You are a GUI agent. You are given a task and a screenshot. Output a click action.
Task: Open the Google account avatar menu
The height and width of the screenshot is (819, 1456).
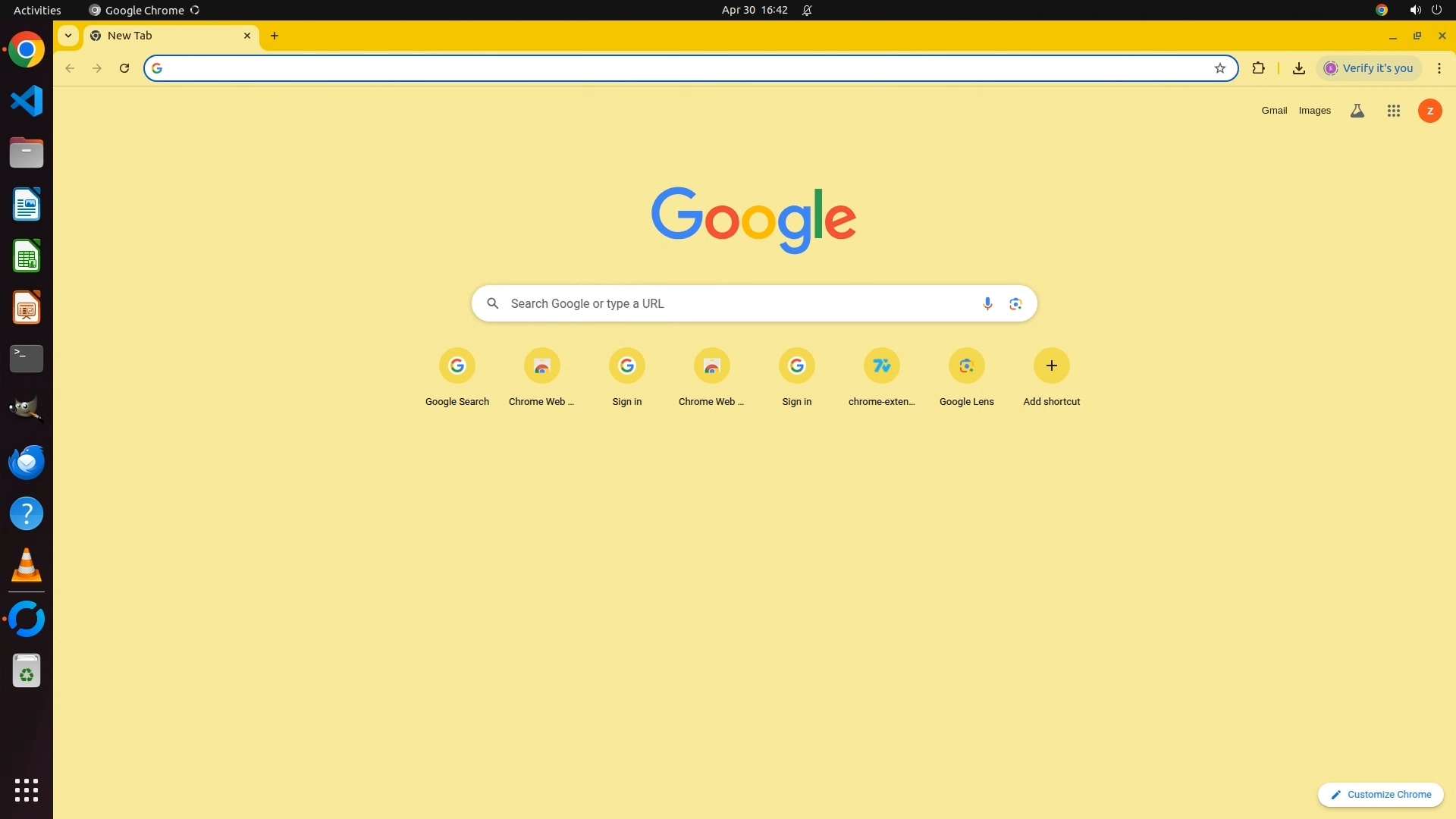(x=1429, y=111)
